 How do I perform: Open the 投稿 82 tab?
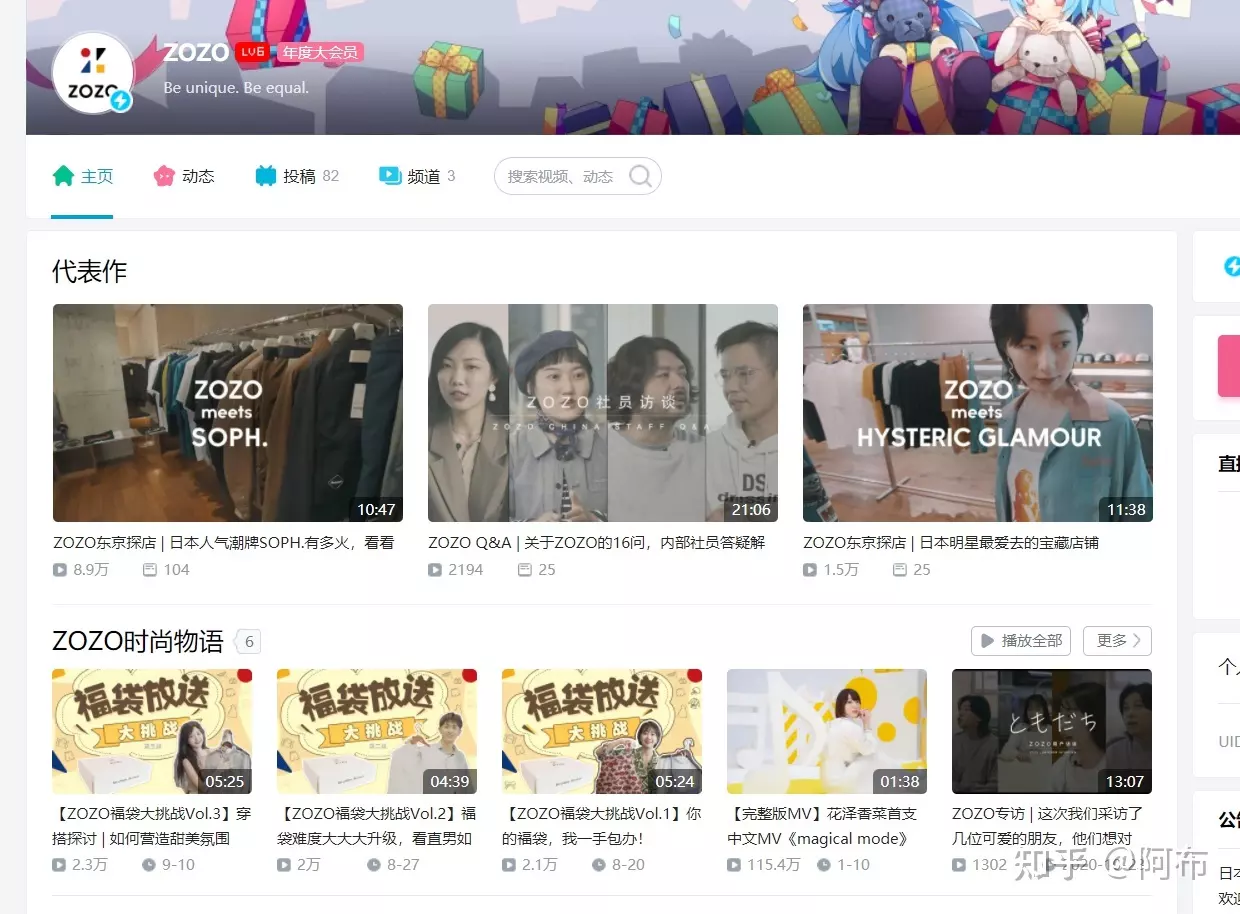[297, 176]
